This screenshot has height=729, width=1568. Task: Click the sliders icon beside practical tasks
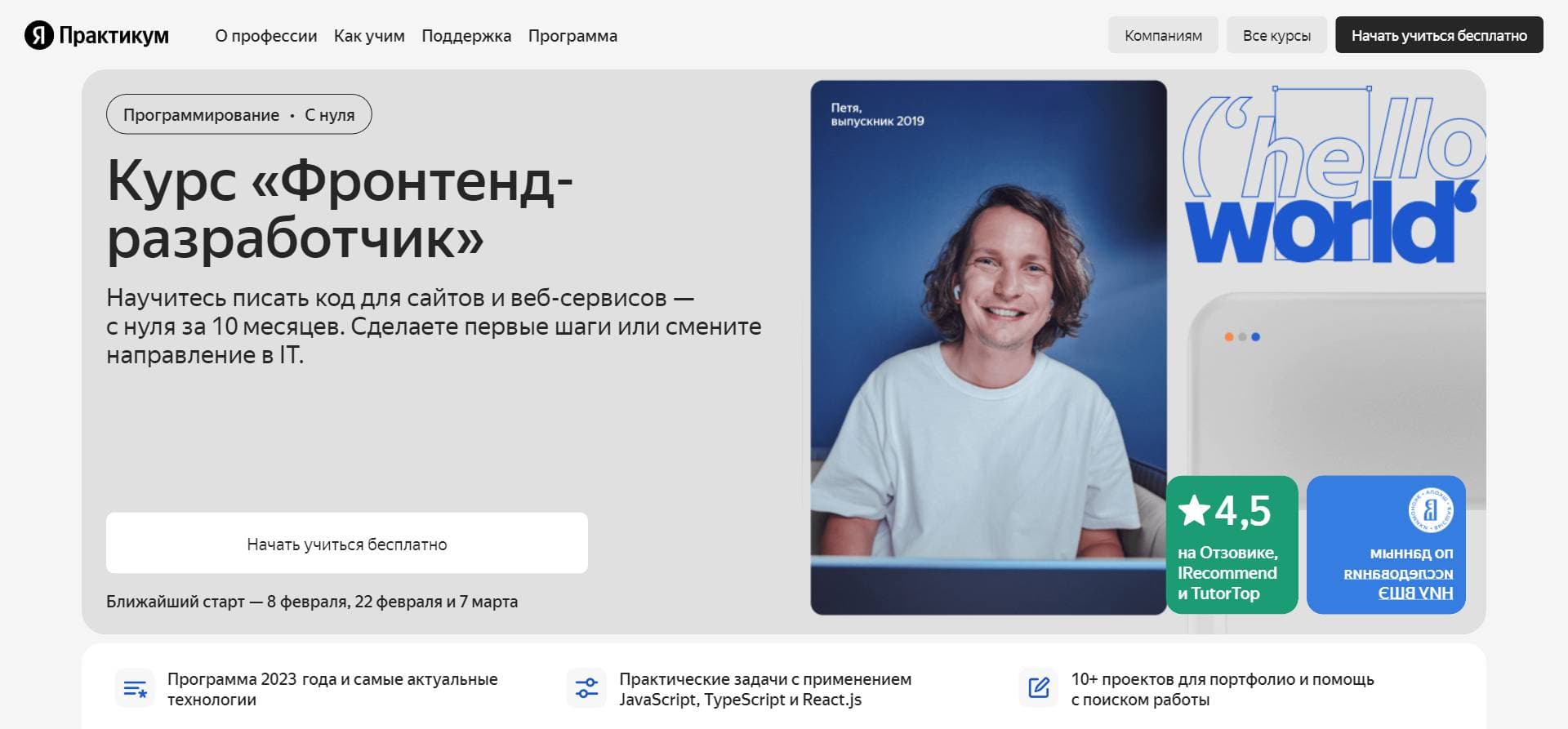[x=586, y=689]
